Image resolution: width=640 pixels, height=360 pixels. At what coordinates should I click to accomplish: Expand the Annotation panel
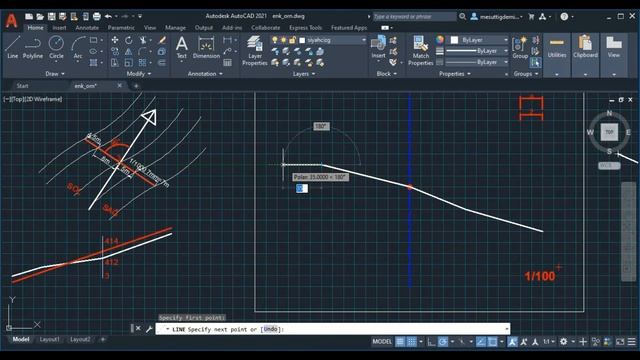205,74
